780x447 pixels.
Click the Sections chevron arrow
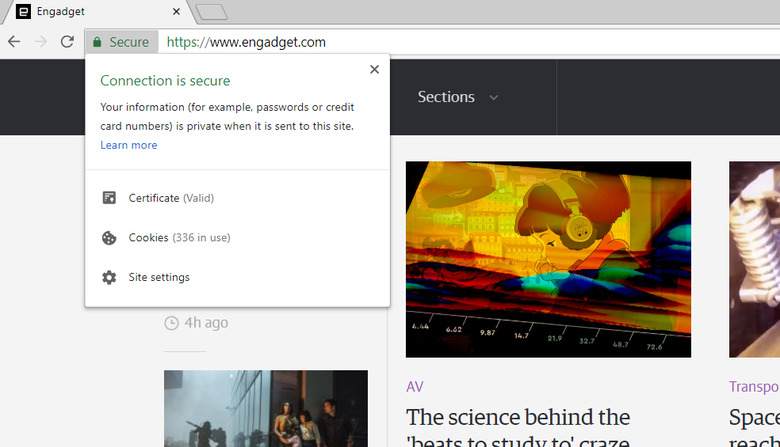point(493,97)
